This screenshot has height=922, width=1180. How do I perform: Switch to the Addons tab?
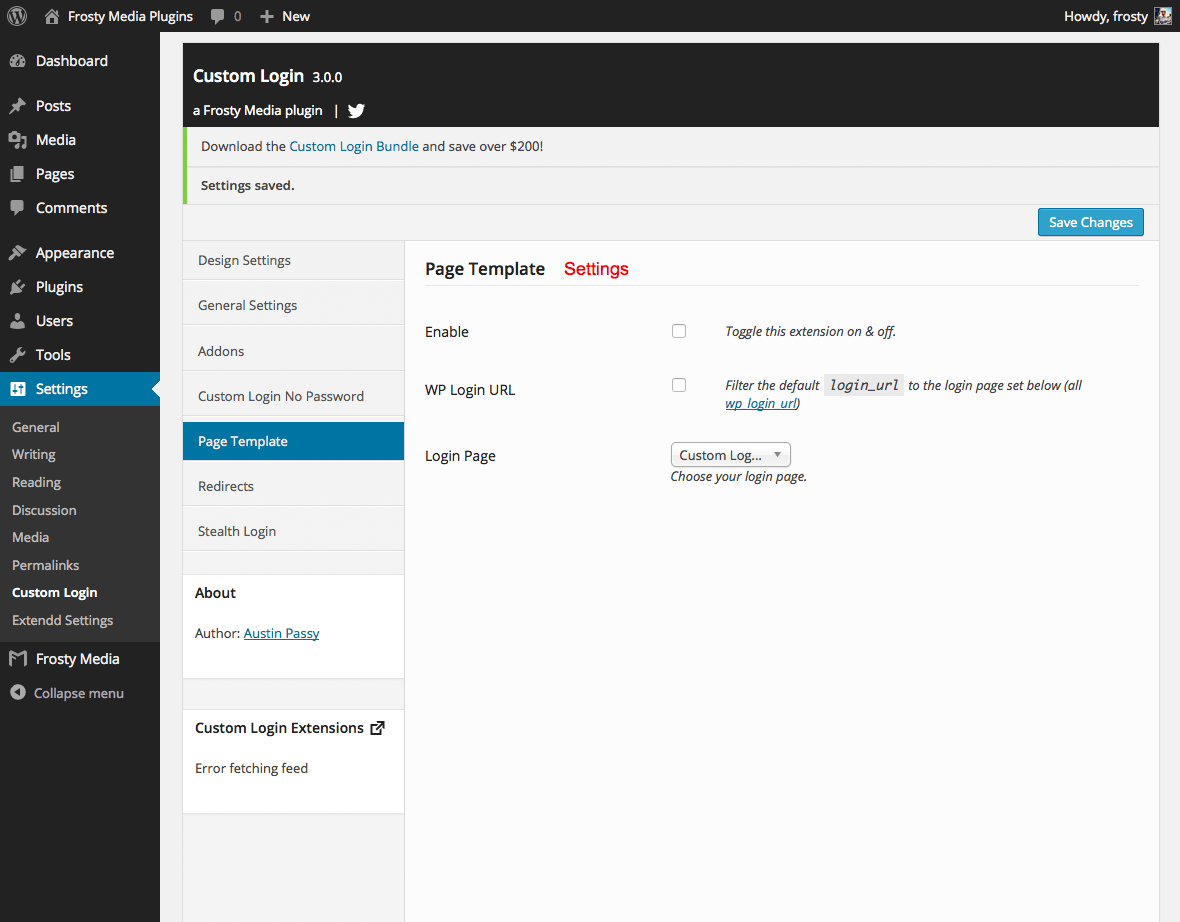[x=293, y=351]
